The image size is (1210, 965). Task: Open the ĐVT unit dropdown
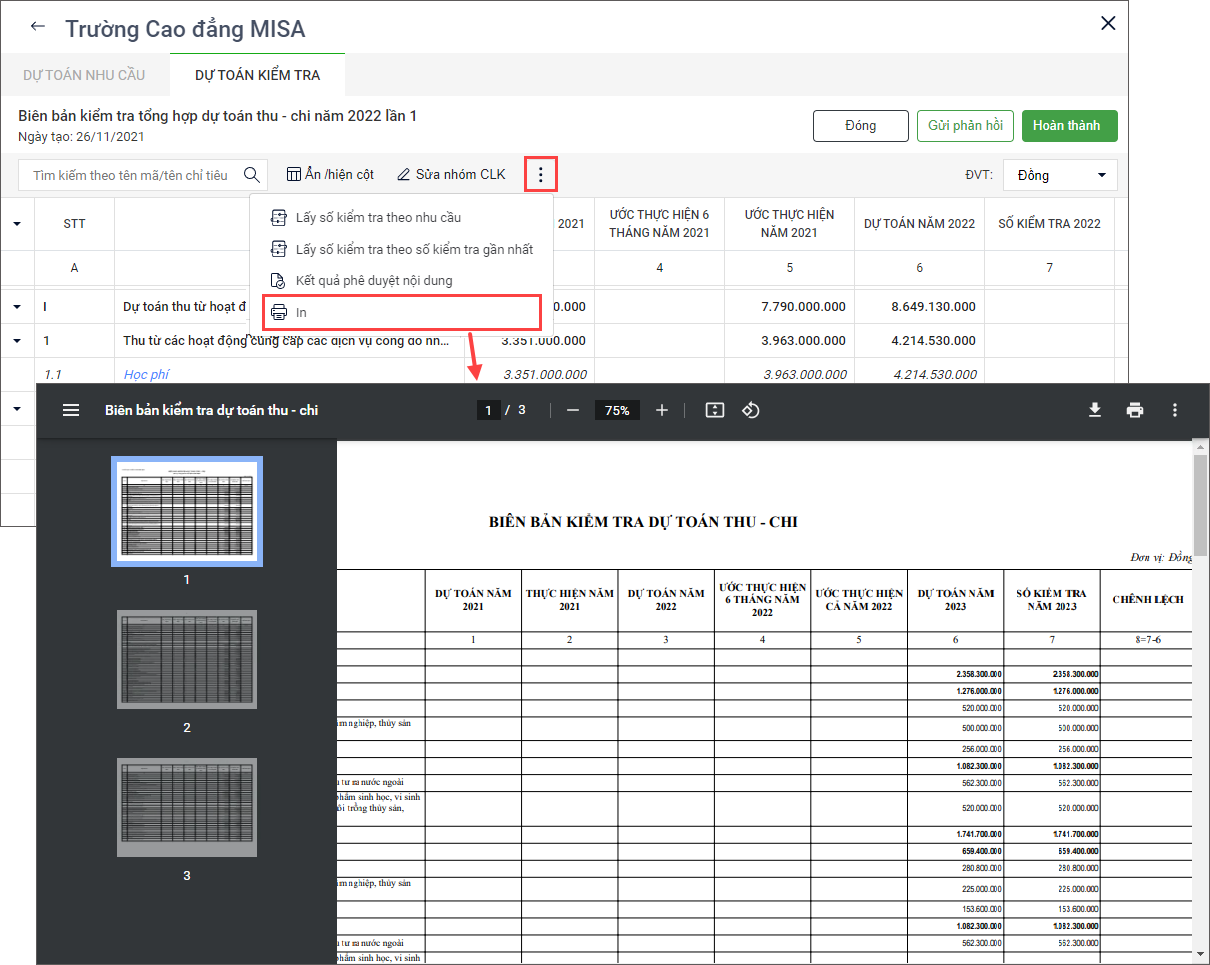(1060, 175)
